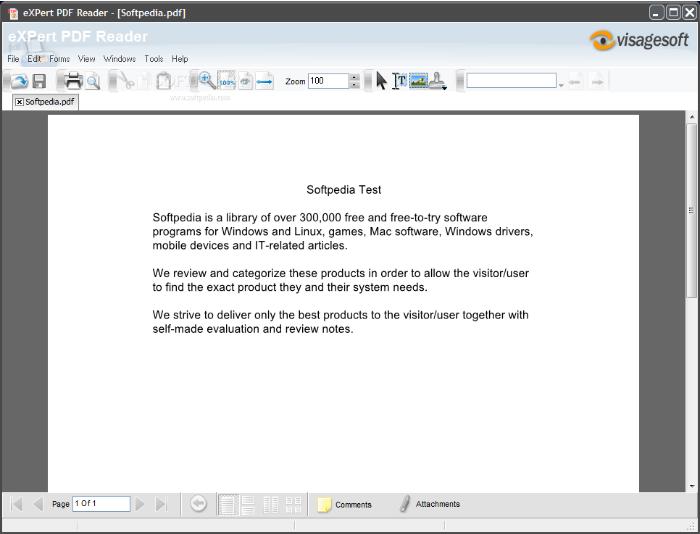This screenshot has height=534, width=700.
Task: Select the image snapshot tool
Action: [418, 81]
